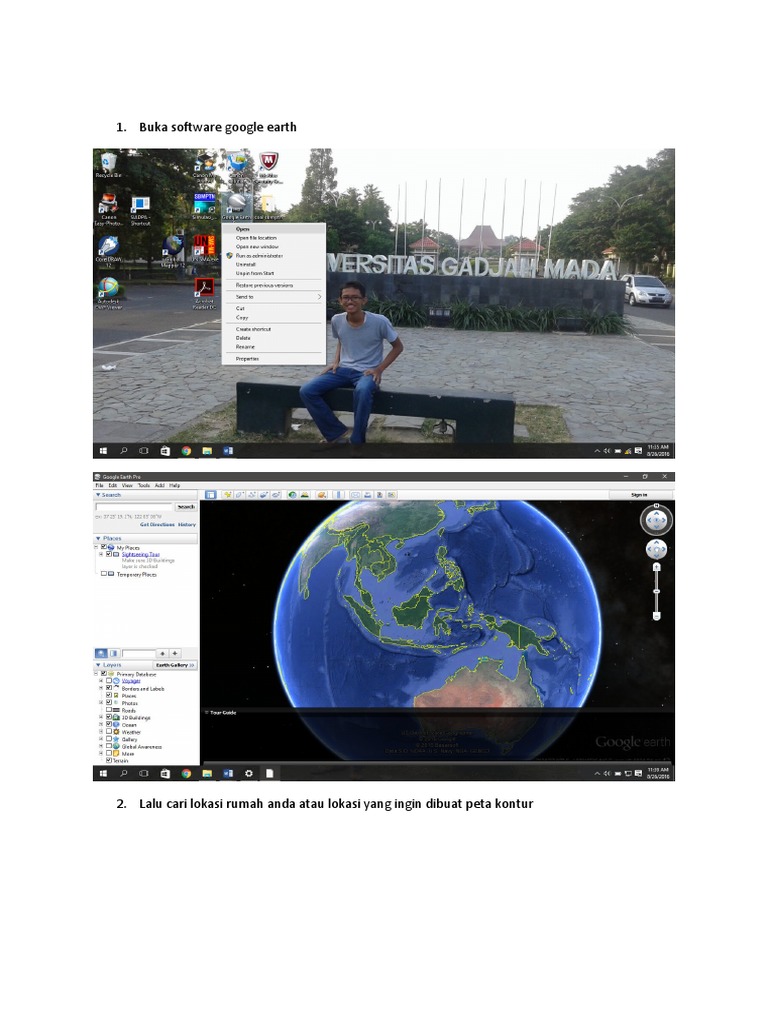Screen dimensions: 768x1024
Task: Select the Global Mapper desktop shortcut
Action: point(173,251)
